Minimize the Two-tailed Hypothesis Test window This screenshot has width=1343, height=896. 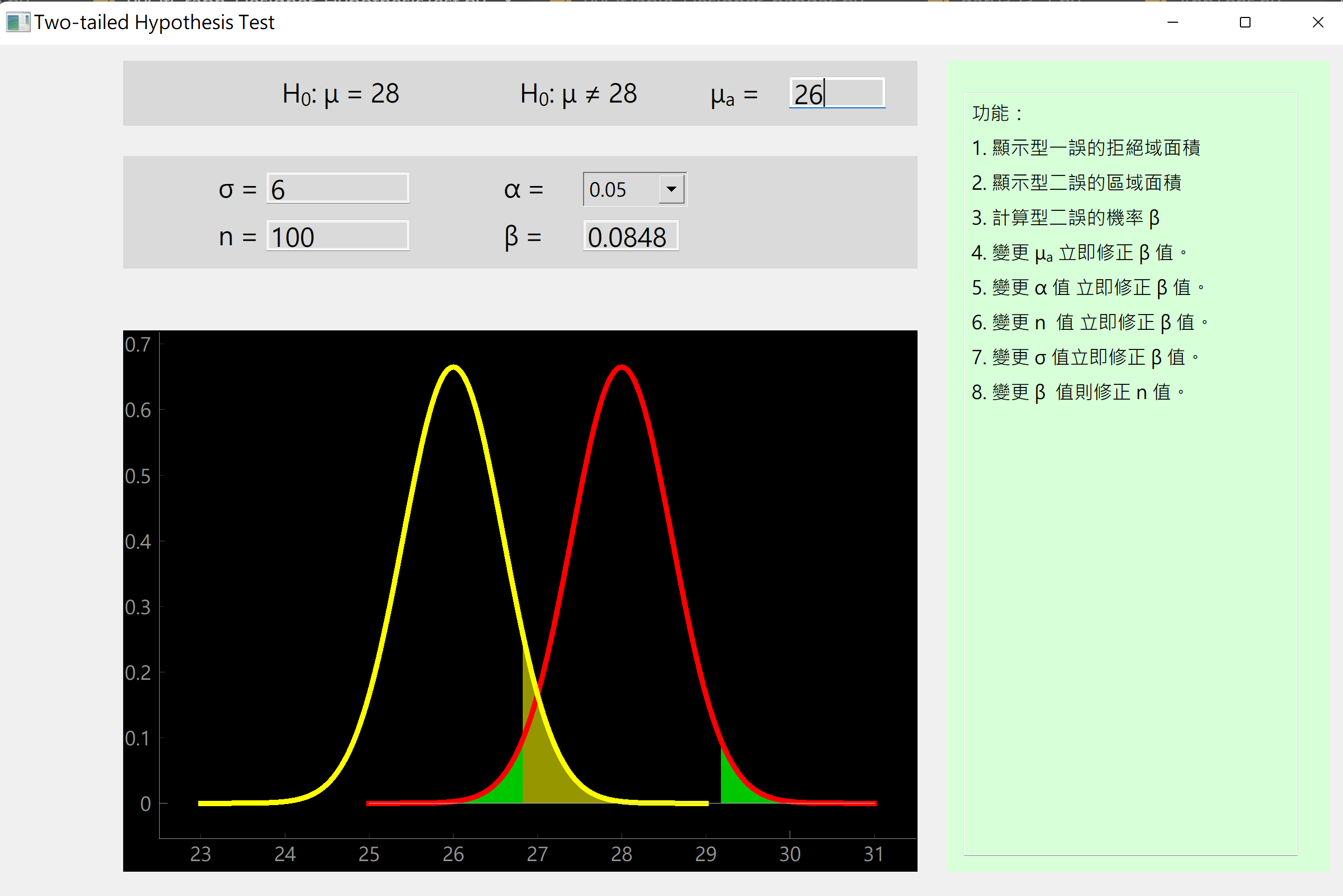pyautogui.click(x=1172, y=22)
